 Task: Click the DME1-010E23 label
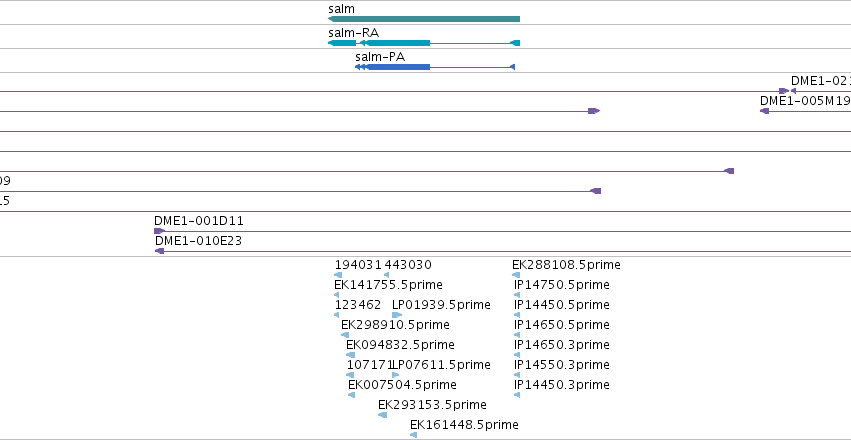198,241
